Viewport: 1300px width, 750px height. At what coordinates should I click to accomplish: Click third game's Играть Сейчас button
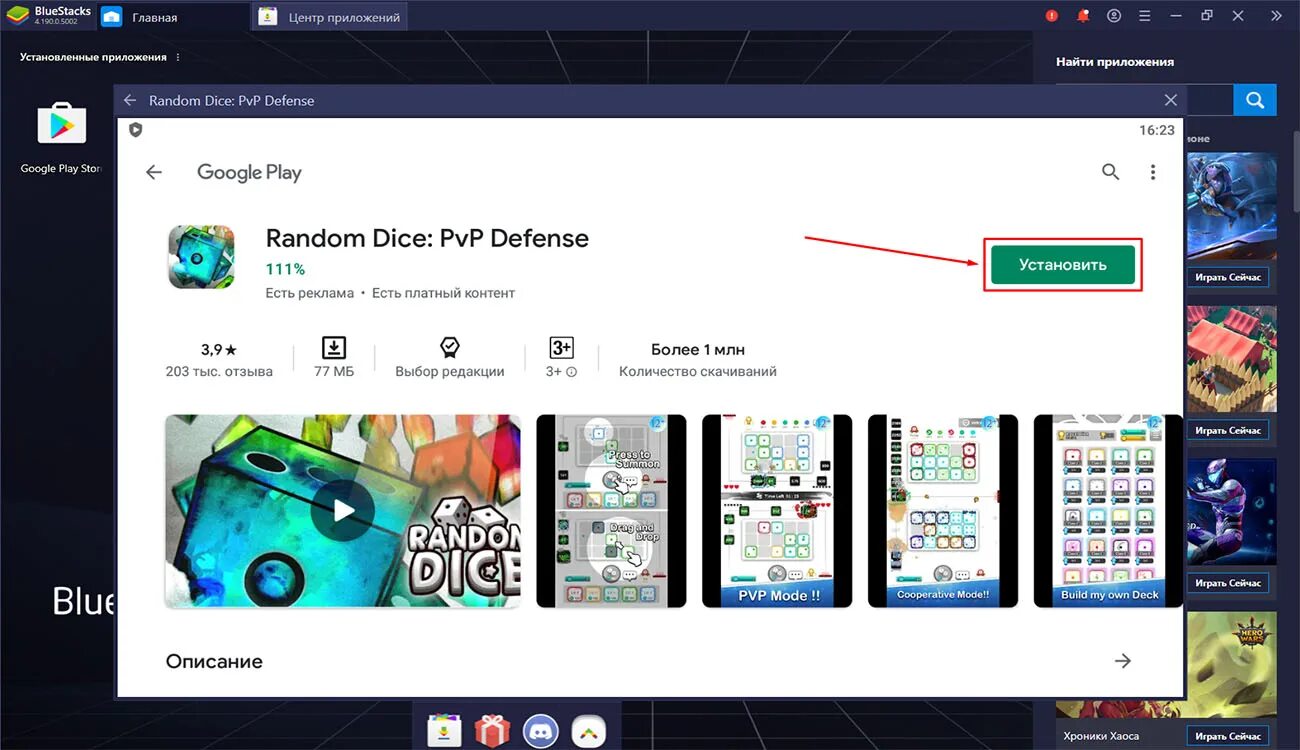pos(1228,583)
